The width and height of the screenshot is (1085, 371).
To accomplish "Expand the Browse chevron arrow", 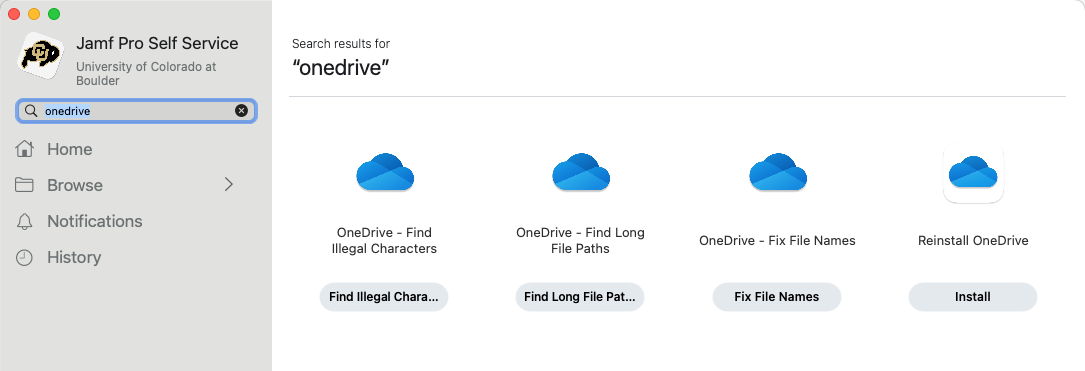I will click(x=229, y=185).
